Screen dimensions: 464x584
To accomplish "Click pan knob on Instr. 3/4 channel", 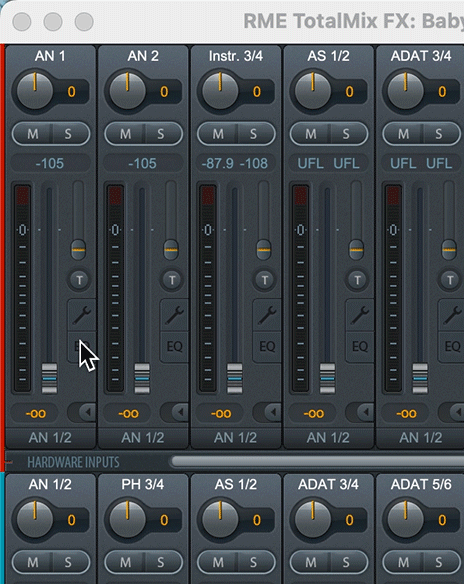I will click(x=220, y=91).
